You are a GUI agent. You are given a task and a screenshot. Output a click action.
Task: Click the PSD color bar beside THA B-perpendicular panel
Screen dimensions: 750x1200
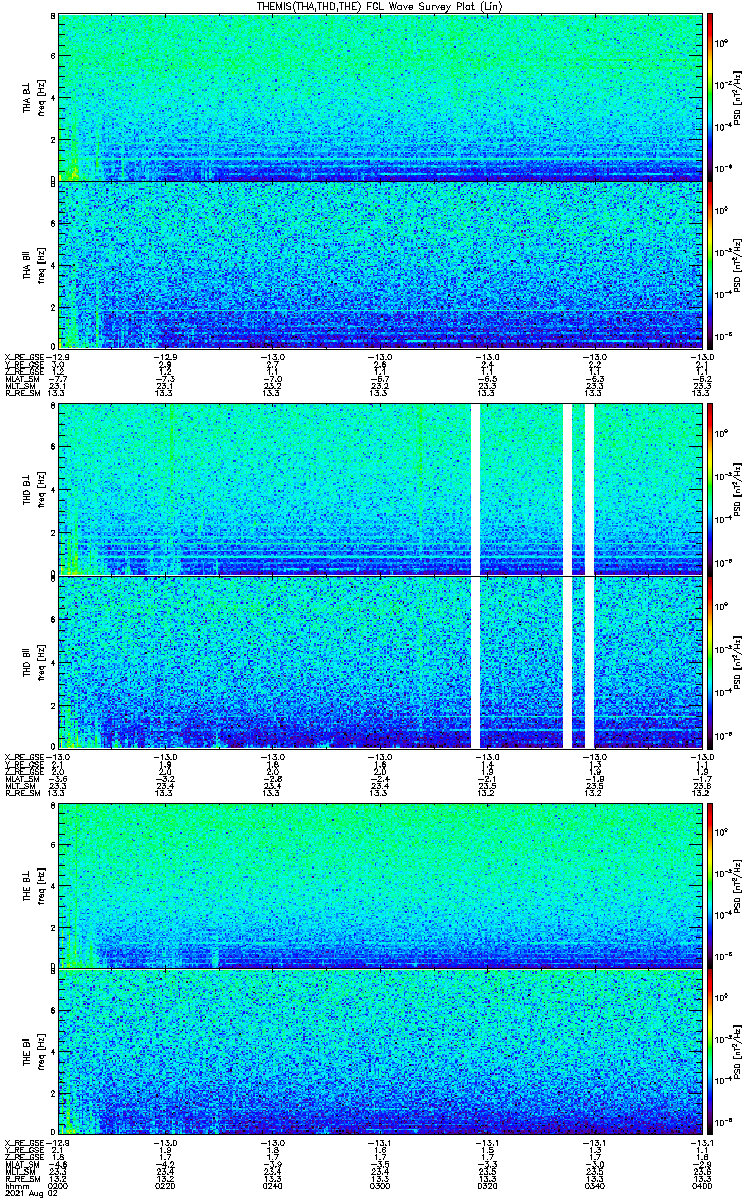click(x=710, y=96)
